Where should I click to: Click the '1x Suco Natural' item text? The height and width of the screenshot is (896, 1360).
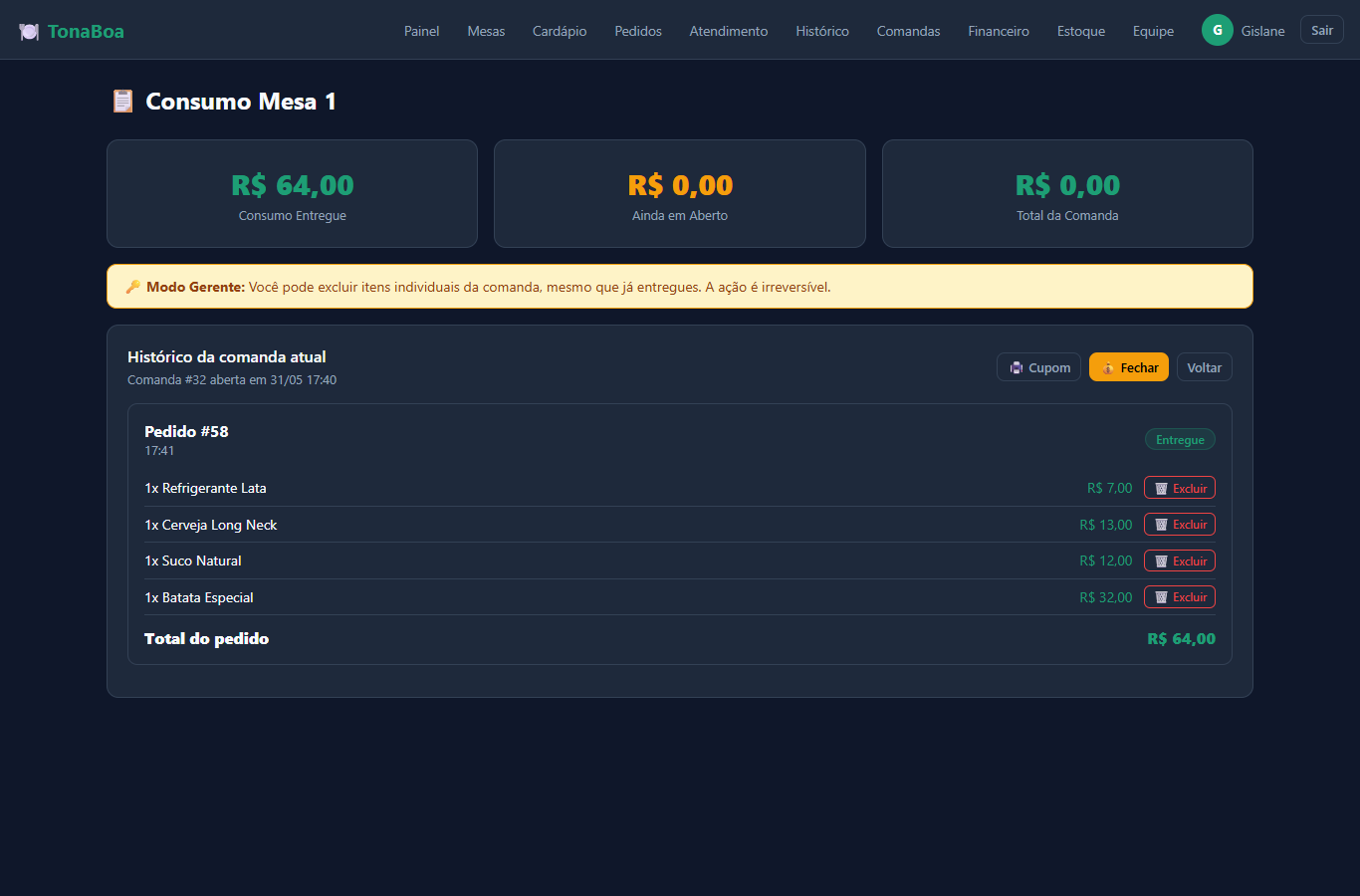pos(193,560)
